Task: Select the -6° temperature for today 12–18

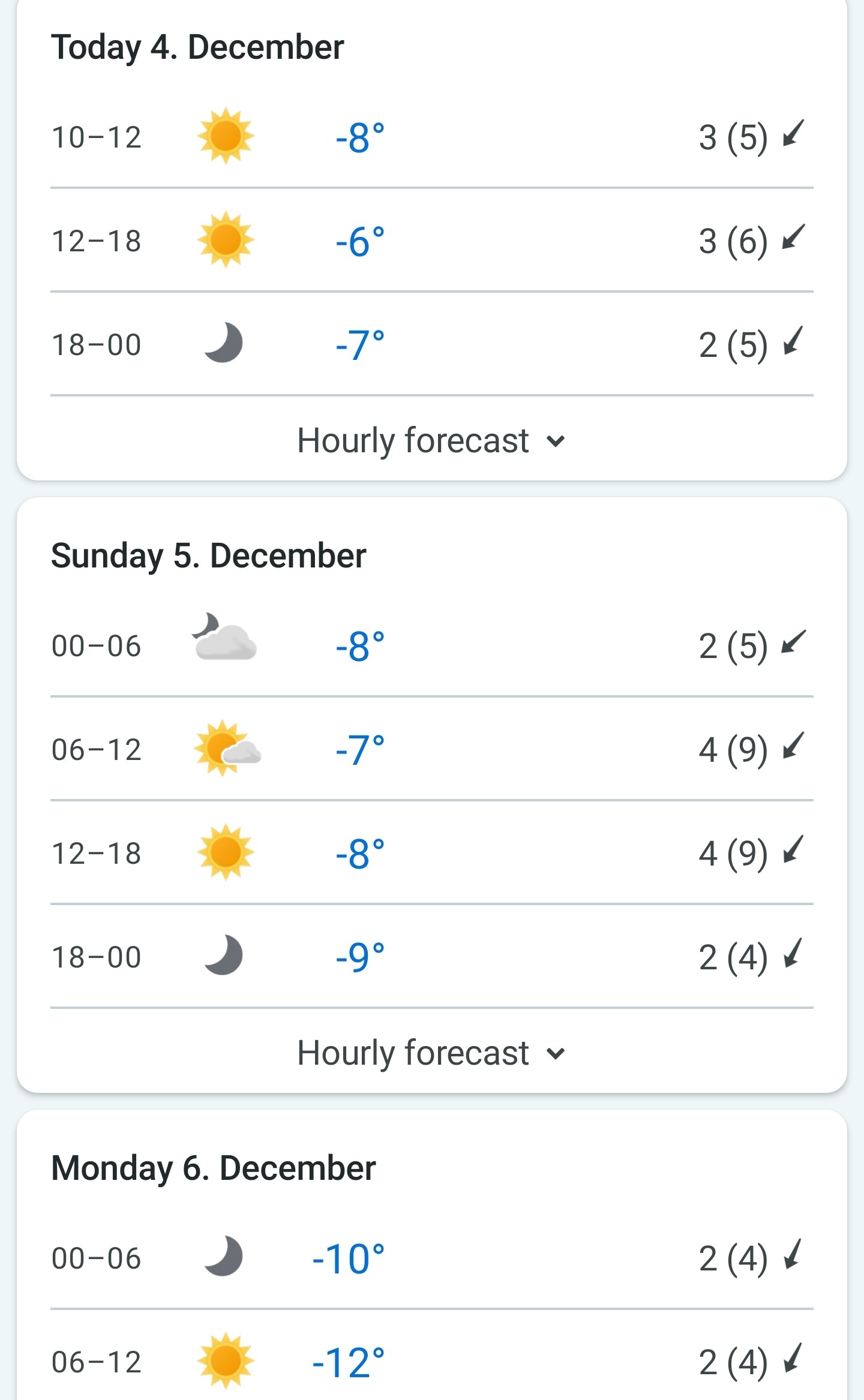Action: pos(360,242)
